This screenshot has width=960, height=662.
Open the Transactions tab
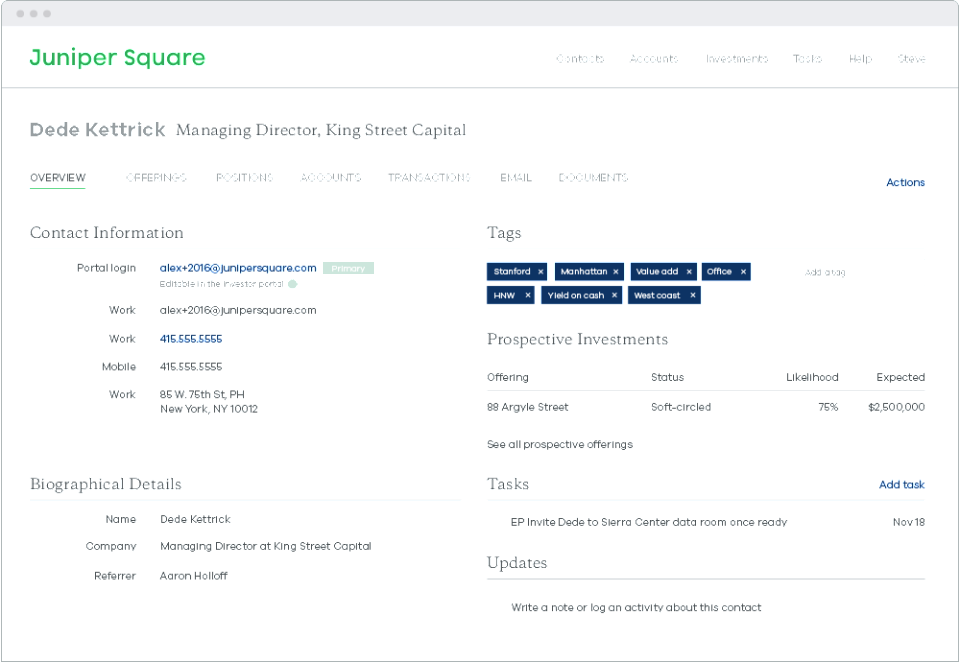tap(429, 178)
